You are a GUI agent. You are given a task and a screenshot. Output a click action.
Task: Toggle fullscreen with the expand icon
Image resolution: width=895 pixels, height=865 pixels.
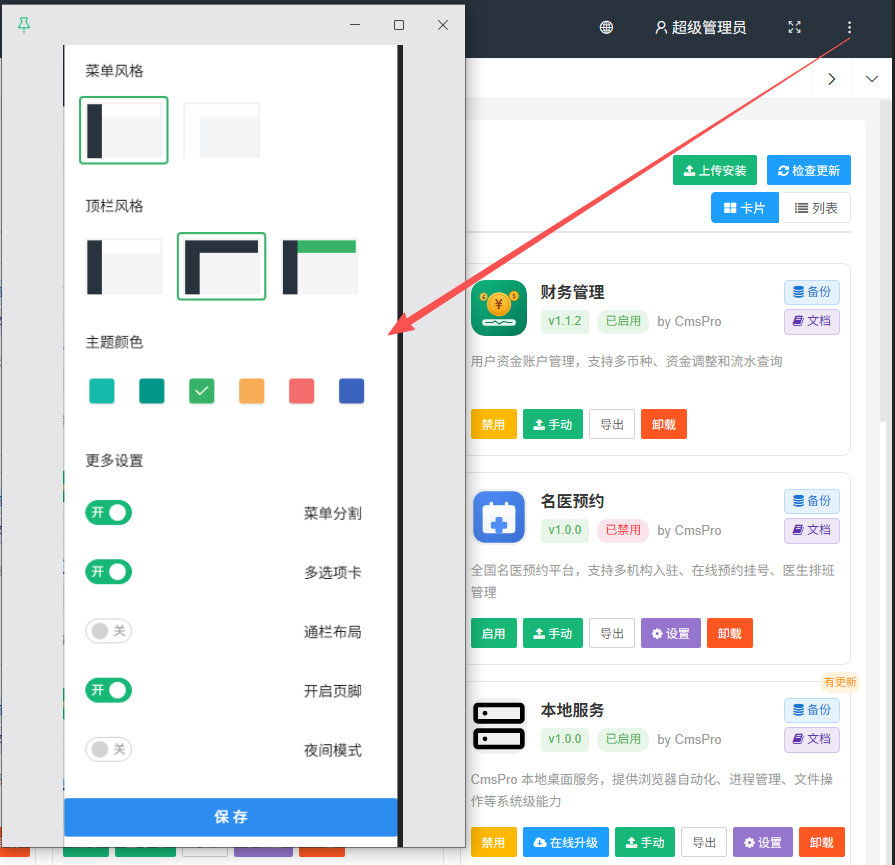click(795, 27)
